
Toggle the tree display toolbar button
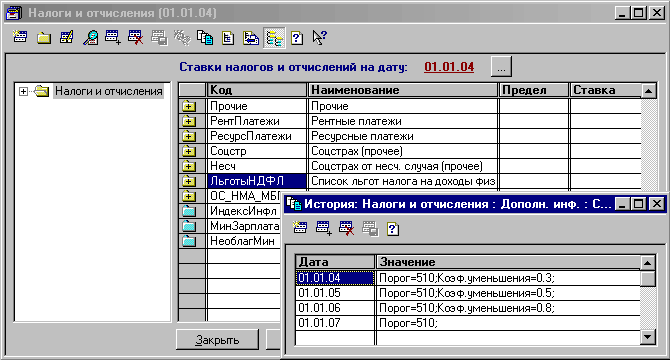(x=274, y=38)
